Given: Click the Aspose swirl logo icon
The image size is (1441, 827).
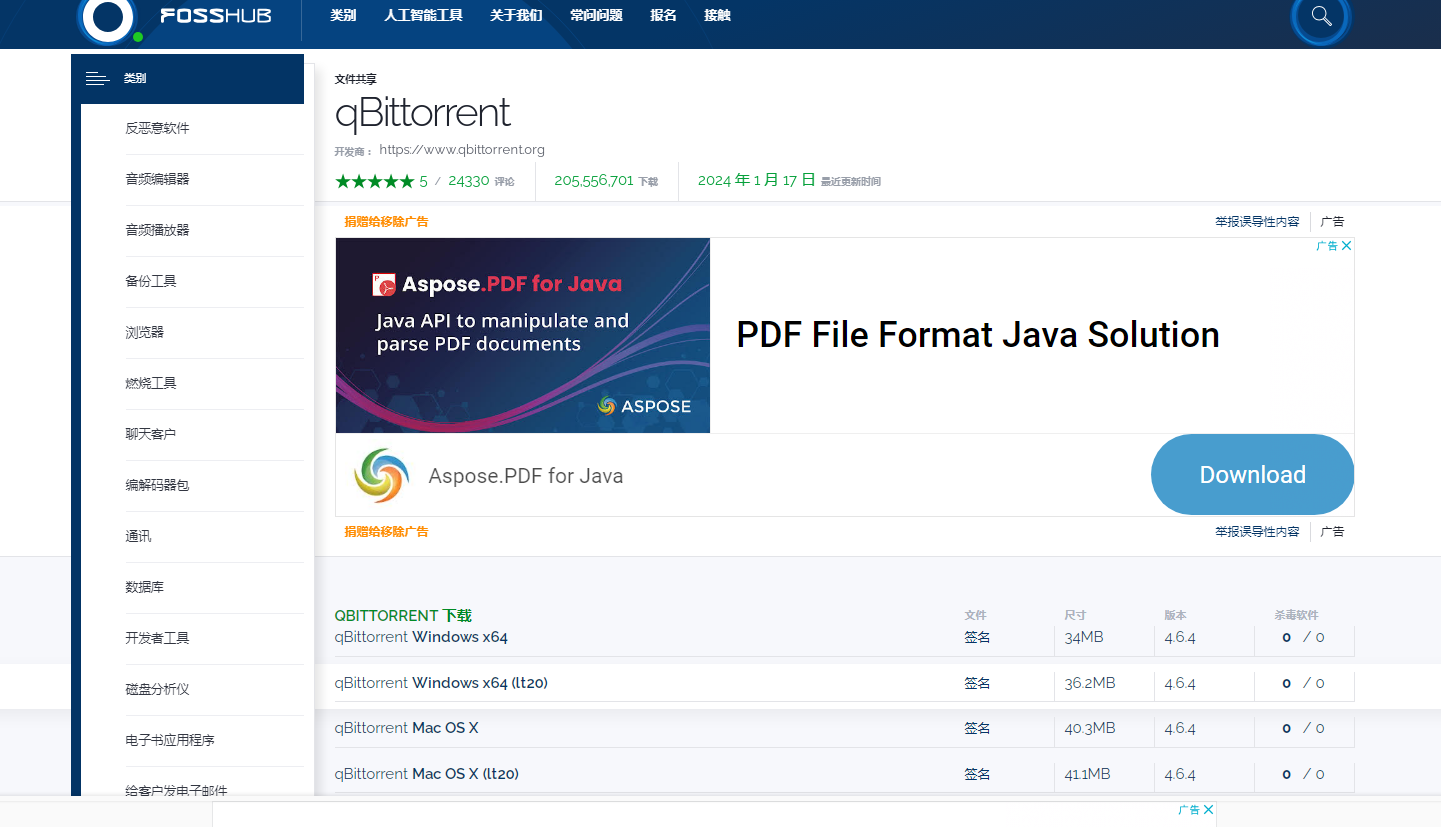Looking at the screenshot, I should coord(381,476).
